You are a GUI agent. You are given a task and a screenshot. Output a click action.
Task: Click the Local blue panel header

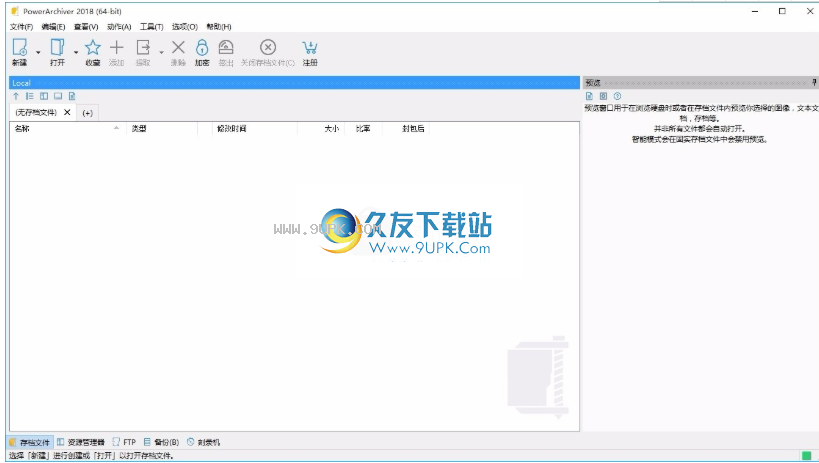(295, 83)
